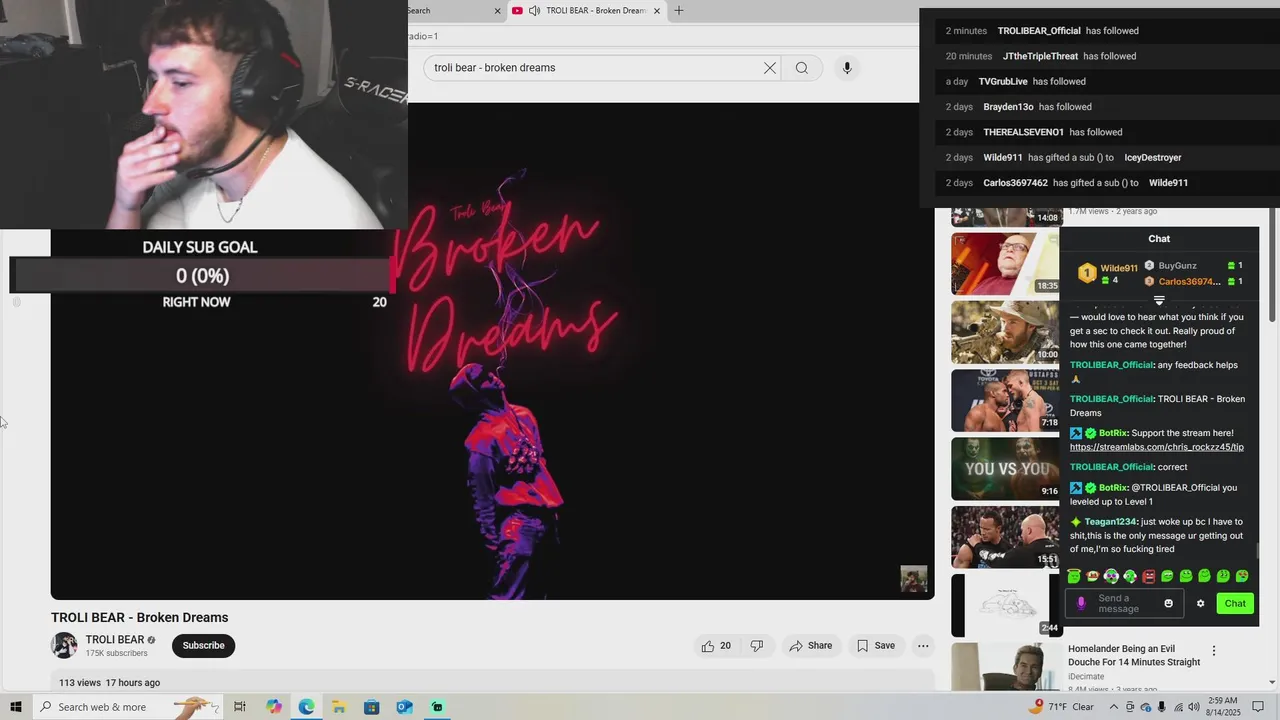
Task: Open the network Wi-Fi tray icon
Action: 1178,707
